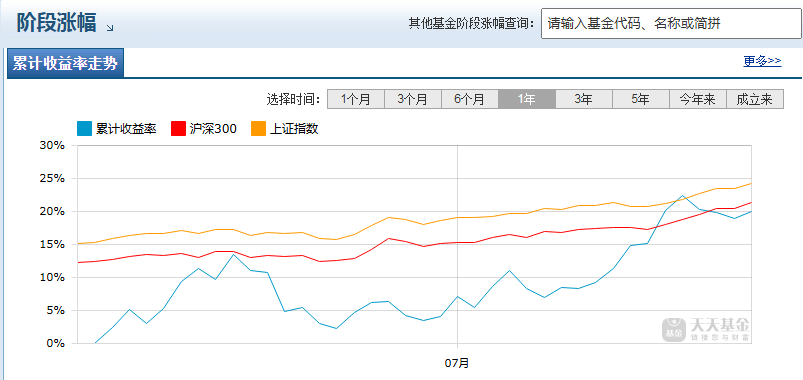Select the 1个月 time range

pos(356,99)
